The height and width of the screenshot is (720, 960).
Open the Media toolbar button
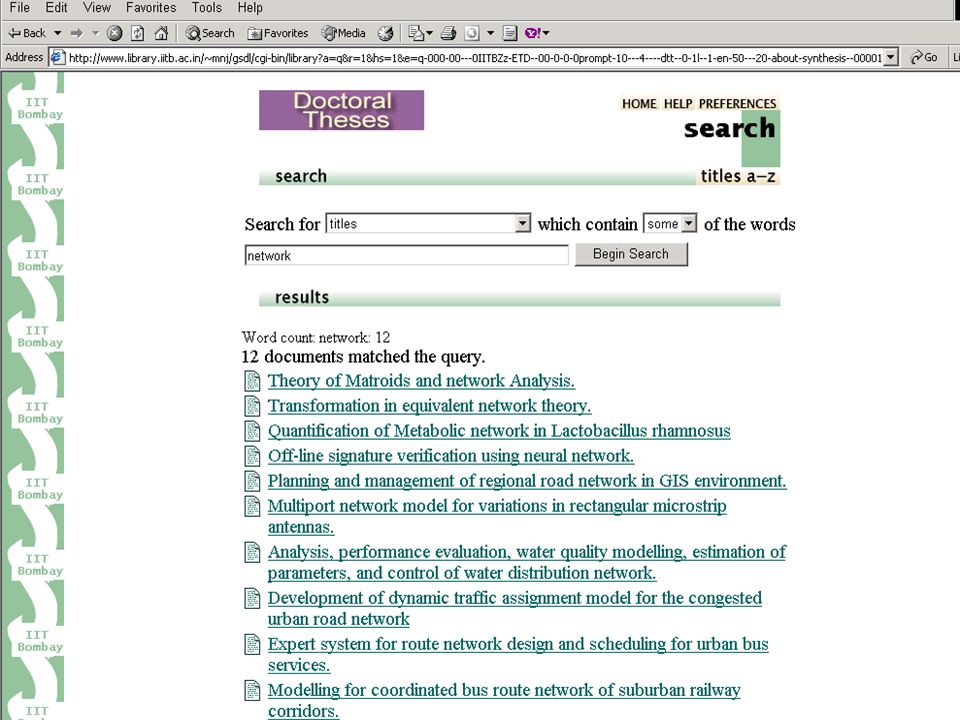pyautogui.click(x=343, y=33)
